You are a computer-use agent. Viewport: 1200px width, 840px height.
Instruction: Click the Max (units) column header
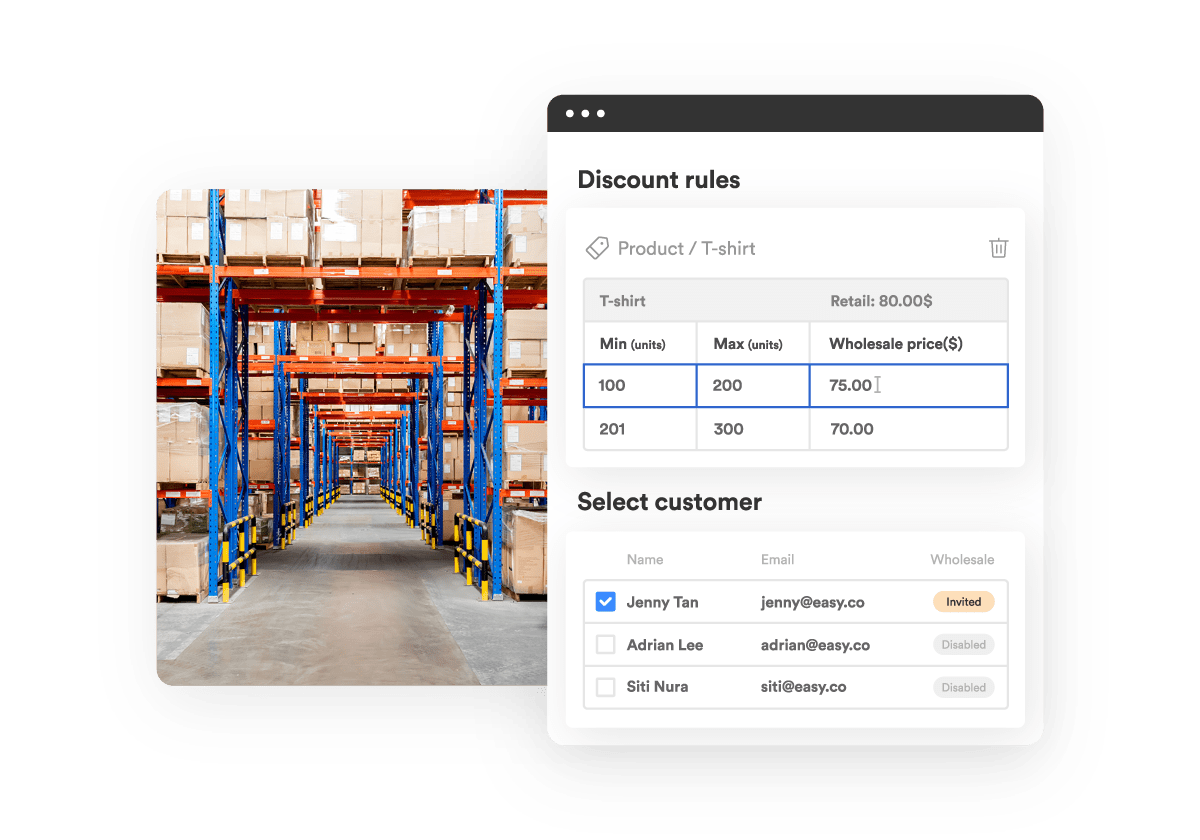tap(748, 344)
